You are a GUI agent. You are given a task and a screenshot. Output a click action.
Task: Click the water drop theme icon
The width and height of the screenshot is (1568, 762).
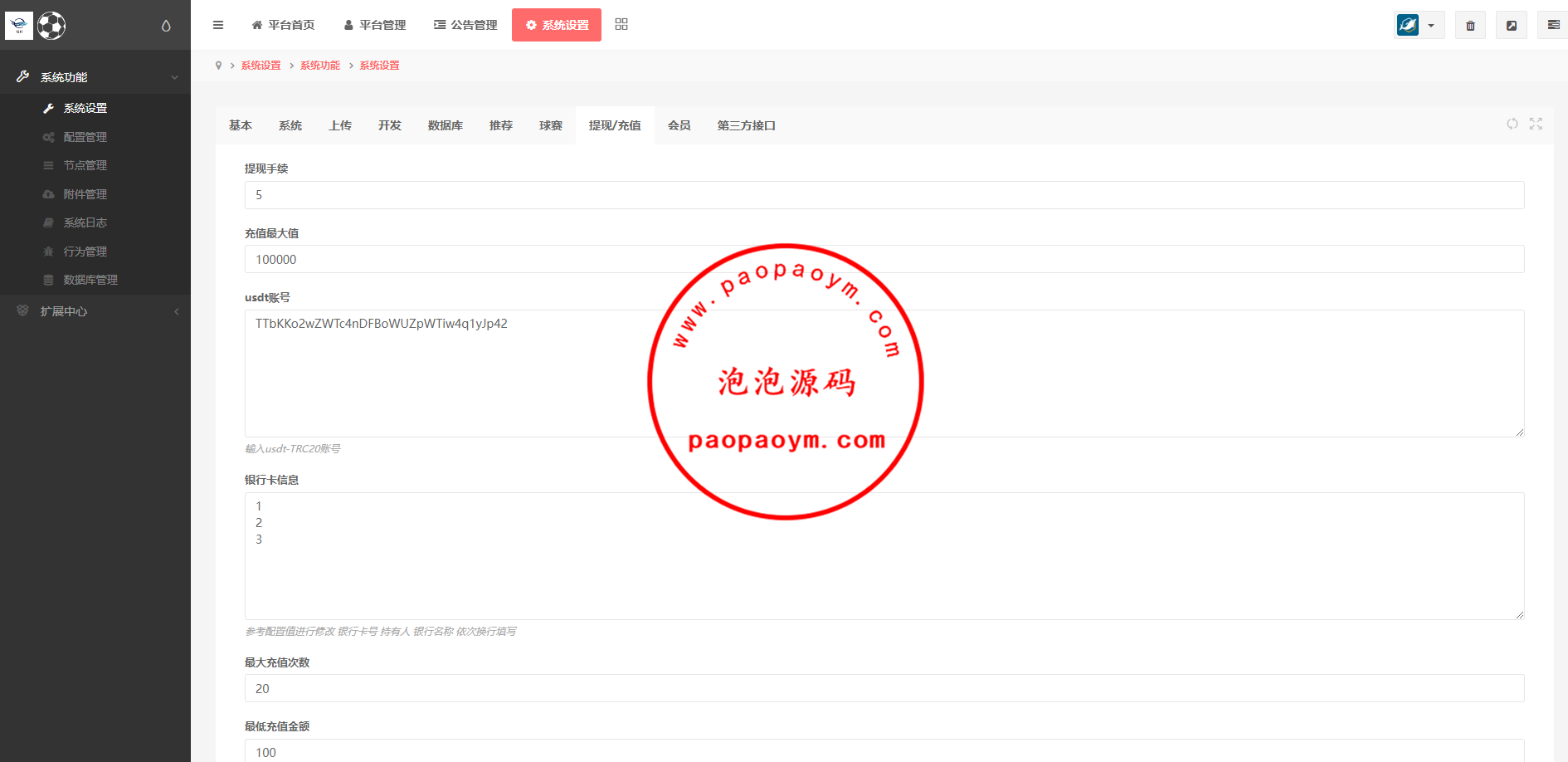(166, 26)
